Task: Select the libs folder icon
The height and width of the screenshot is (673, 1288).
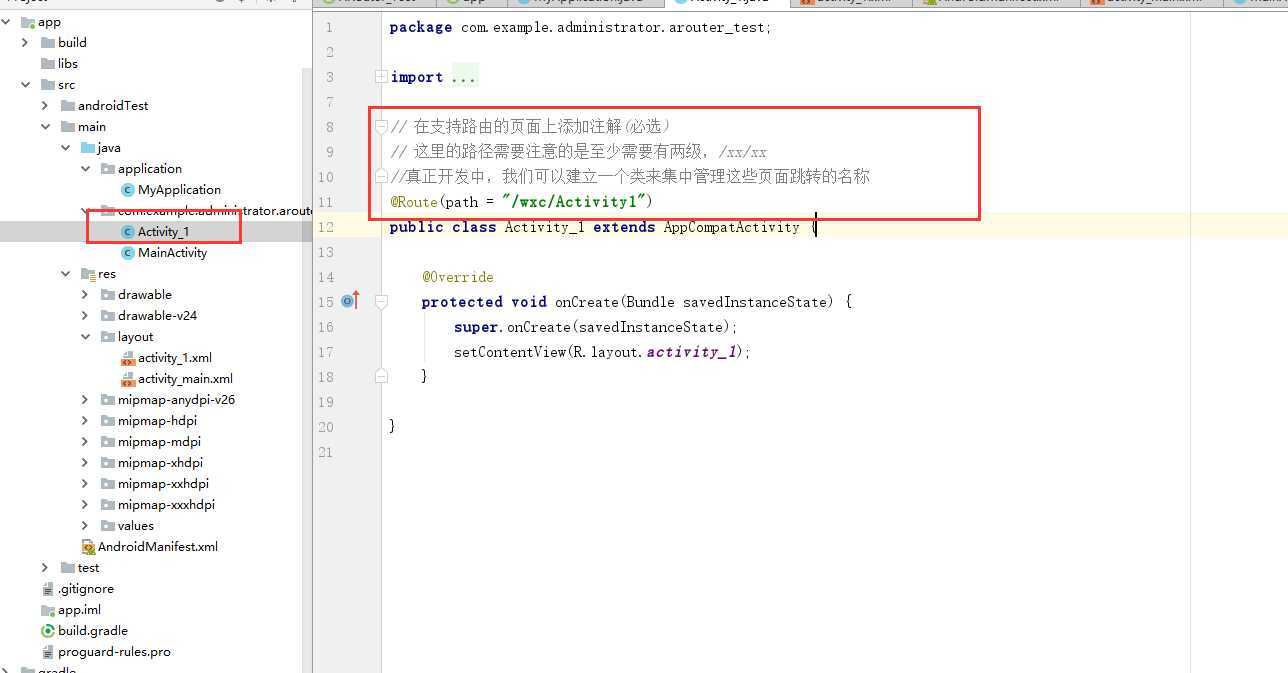Action: pyautogui.click(x=48, y=64)
